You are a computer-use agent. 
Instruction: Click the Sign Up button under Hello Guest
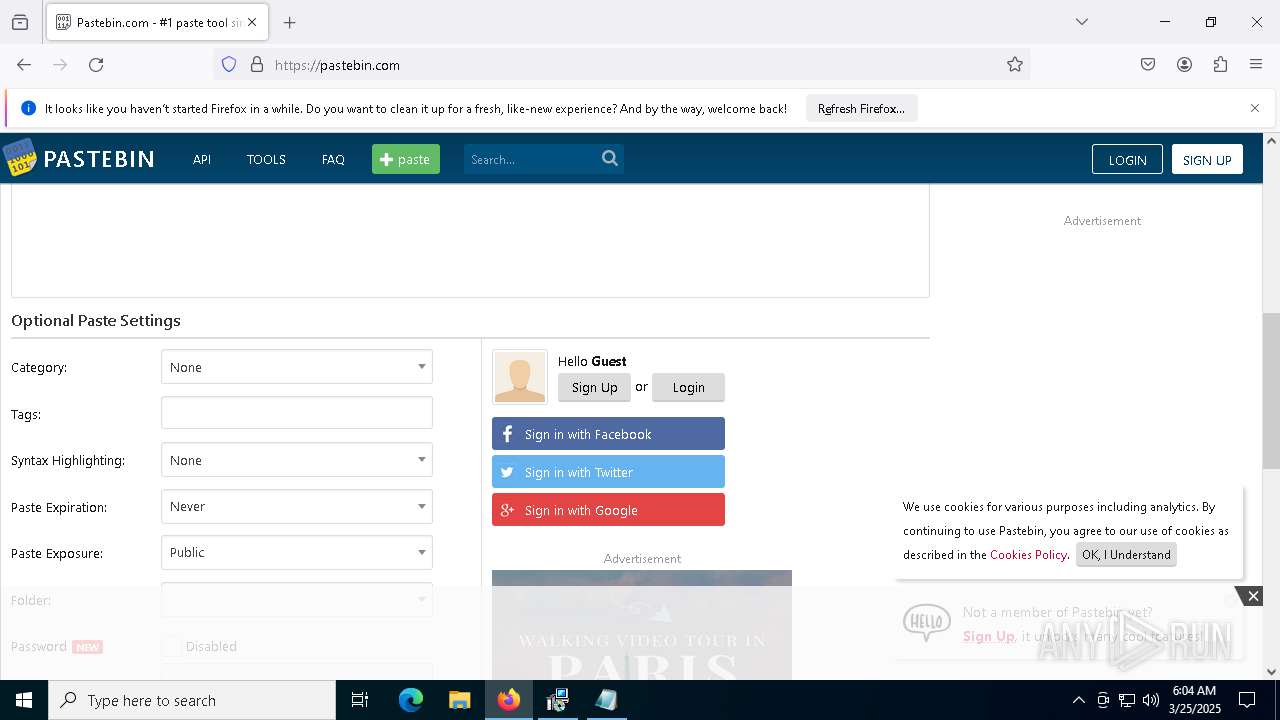pos(594,387)
